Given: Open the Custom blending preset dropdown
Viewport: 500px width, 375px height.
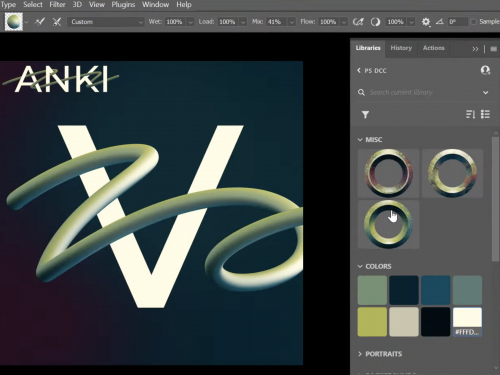Looking at the screenshot, I should click(106, 22).
